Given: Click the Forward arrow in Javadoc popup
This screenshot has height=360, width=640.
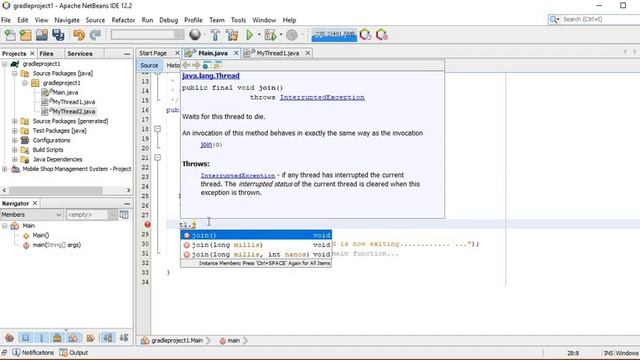Looking at the screenshot, I should pos(196,65).
